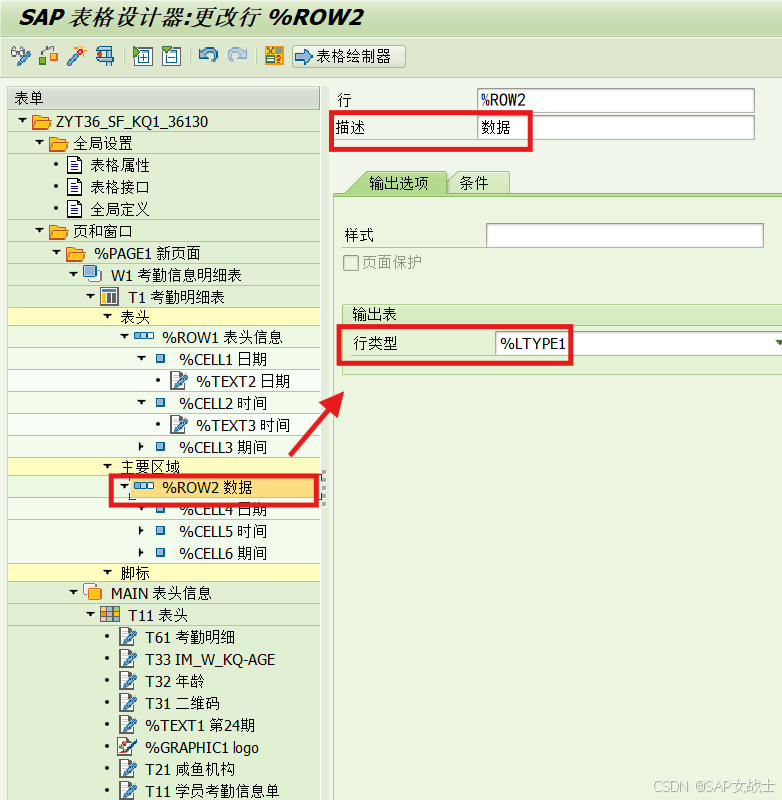Expand the %CELL5 时间 cell
782x800 pixels.
pos(141,531)
